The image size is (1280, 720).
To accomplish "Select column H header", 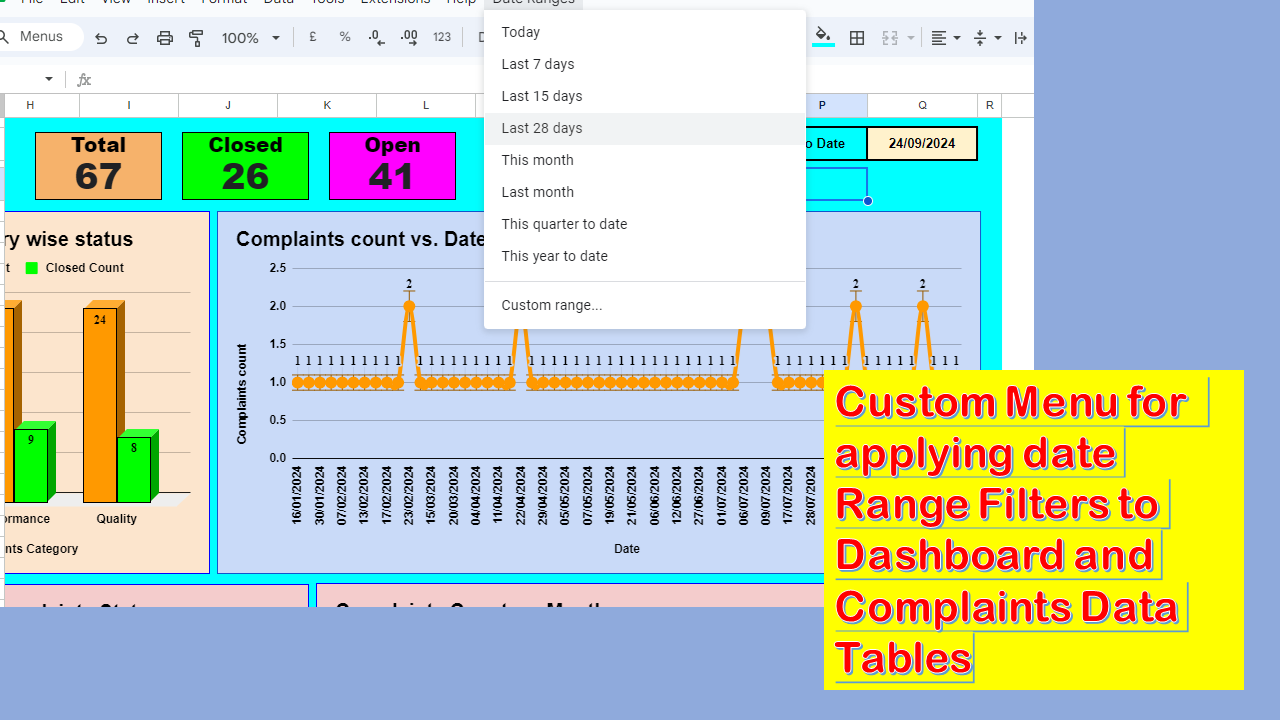I will [x=42, y=105].
